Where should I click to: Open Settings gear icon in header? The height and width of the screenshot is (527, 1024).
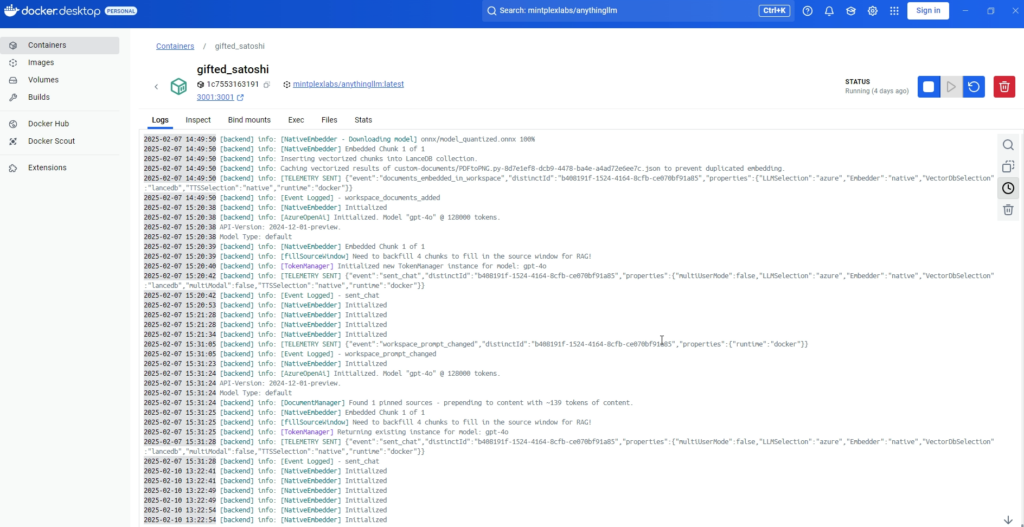click(x=872, y=10)
